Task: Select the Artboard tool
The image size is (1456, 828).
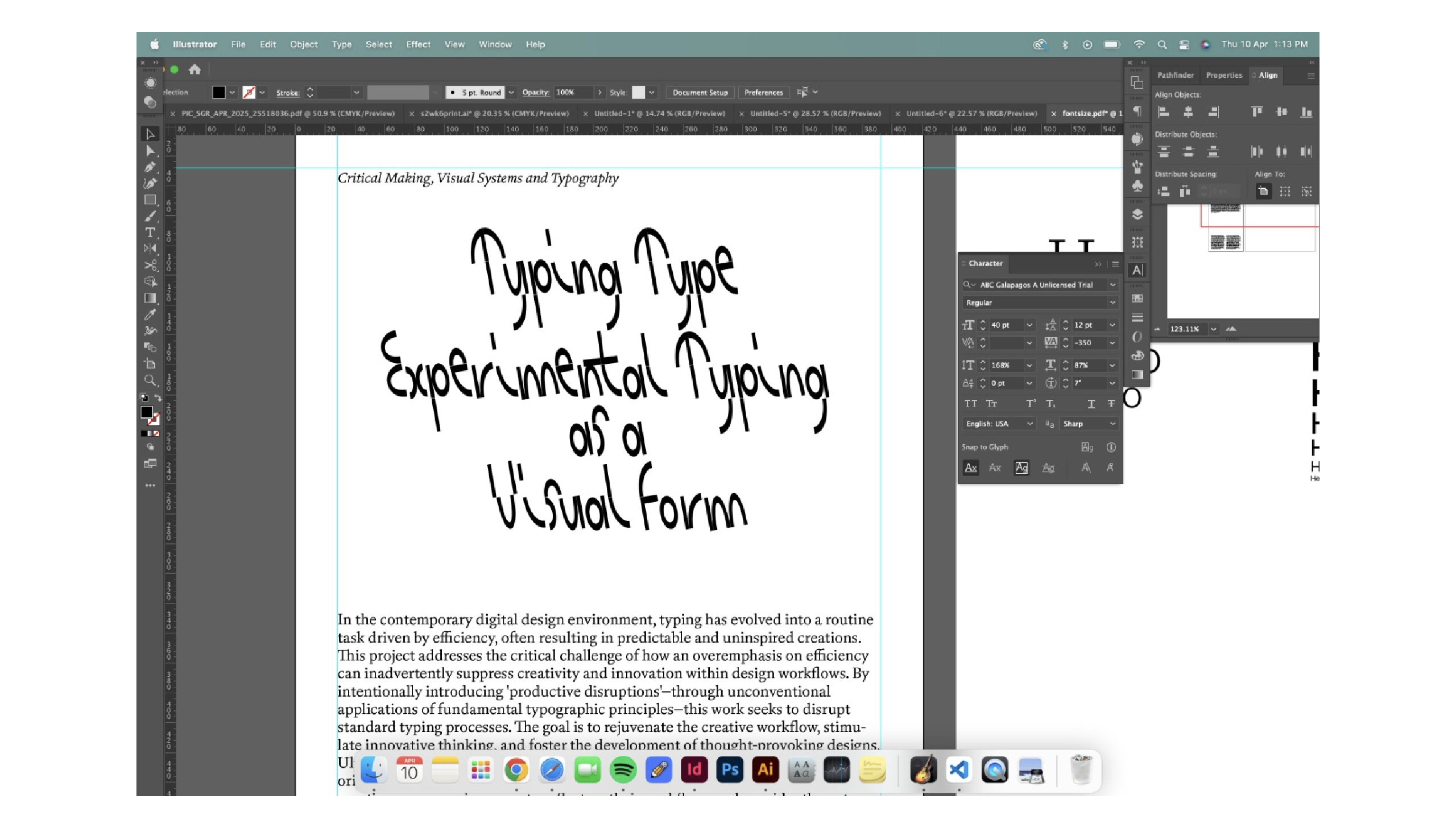Action: (150, 363)
